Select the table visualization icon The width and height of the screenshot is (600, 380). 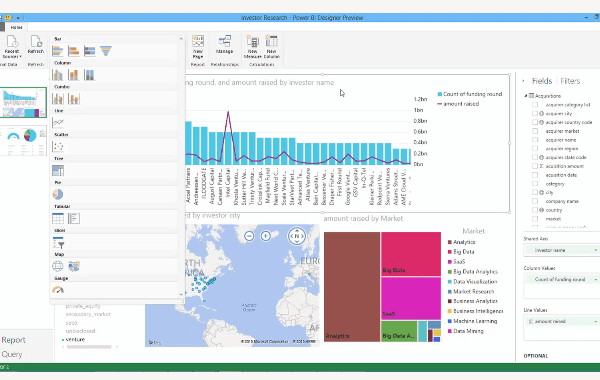58,219
